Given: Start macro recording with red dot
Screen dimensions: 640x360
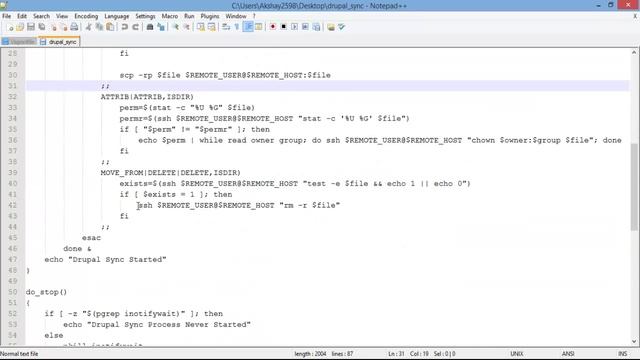Looking at the screenshot, I should pyautogui.click(x=273, y=27).
